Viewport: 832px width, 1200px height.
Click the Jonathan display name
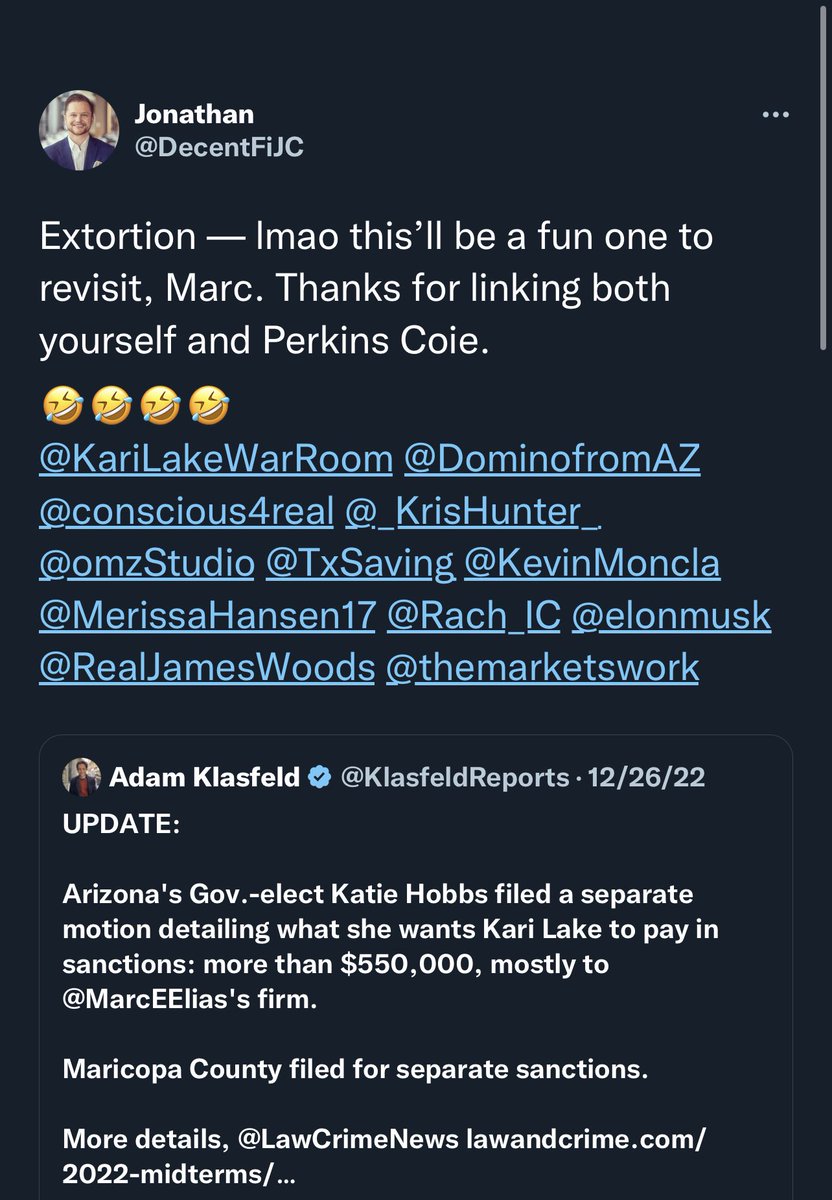point(194,115)
